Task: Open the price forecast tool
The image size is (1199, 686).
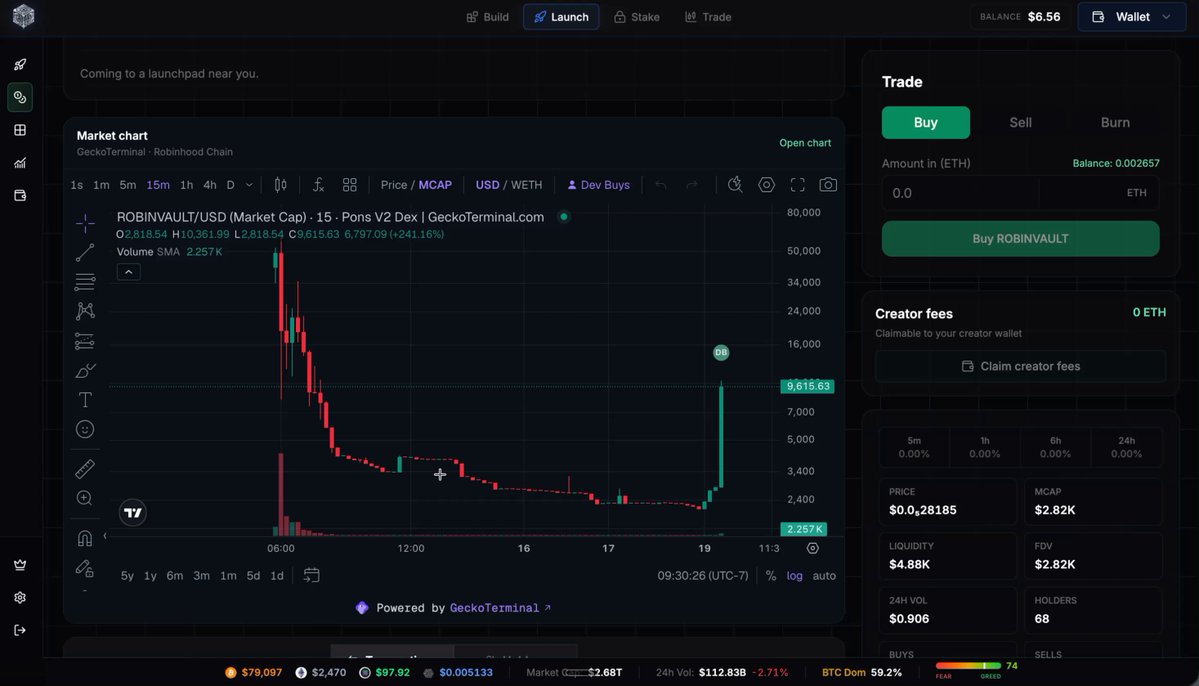Action: click(85, 341)
